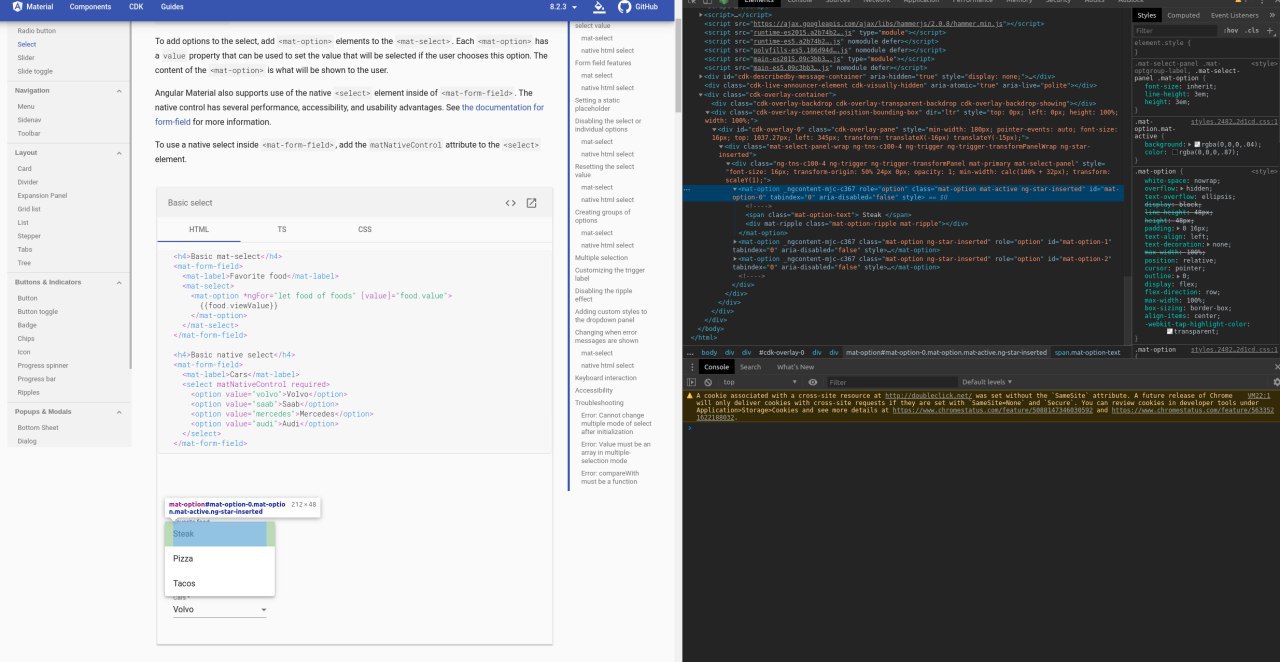Open the Cars native select showing Volvo
Image resolution: width=1280 pixels, height=662 pixels.
tap(220, 608)
